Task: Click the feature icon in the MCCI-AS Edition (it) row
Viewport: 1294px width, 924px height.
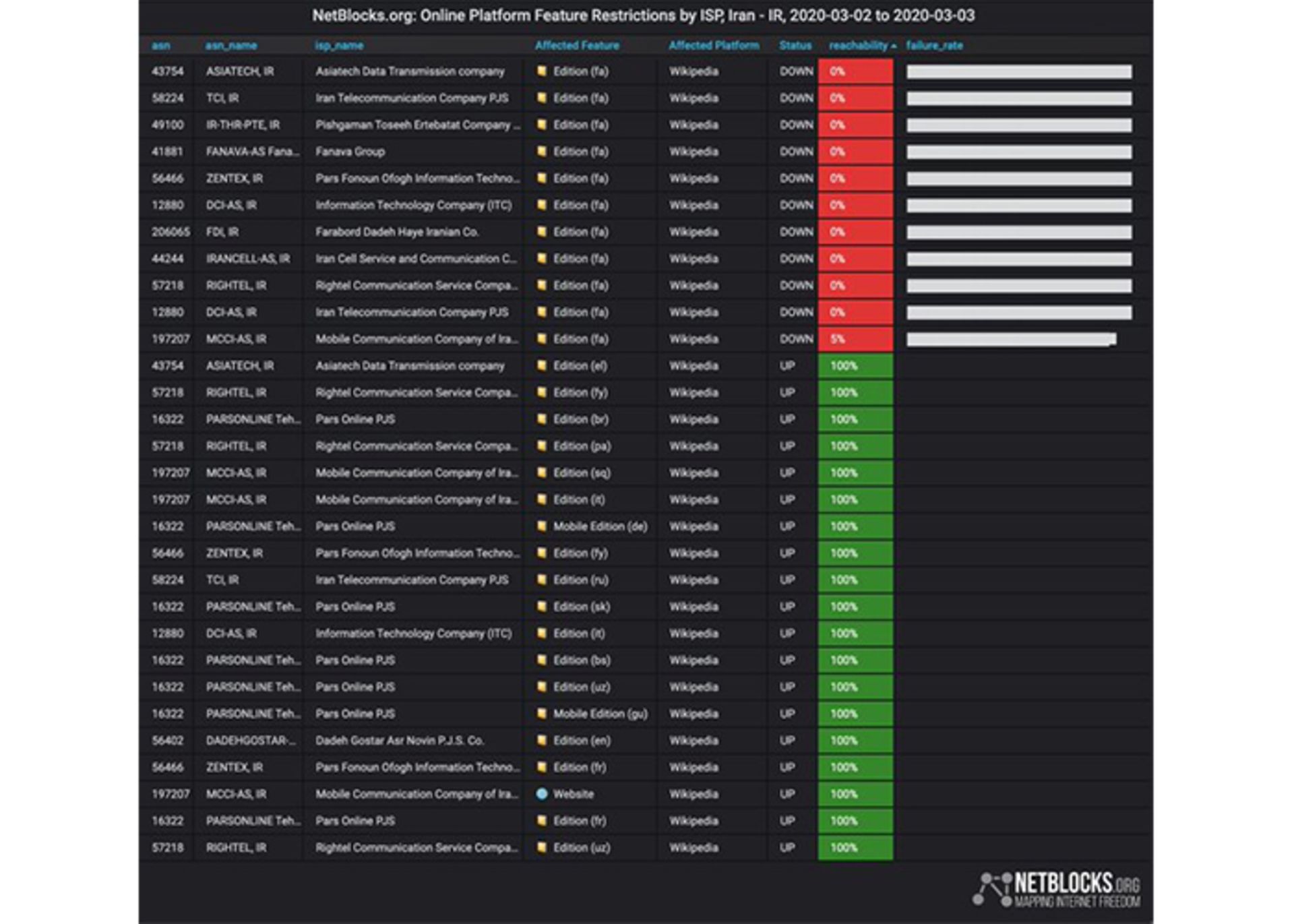Action: pyautogui.click(x=541, y=499)
